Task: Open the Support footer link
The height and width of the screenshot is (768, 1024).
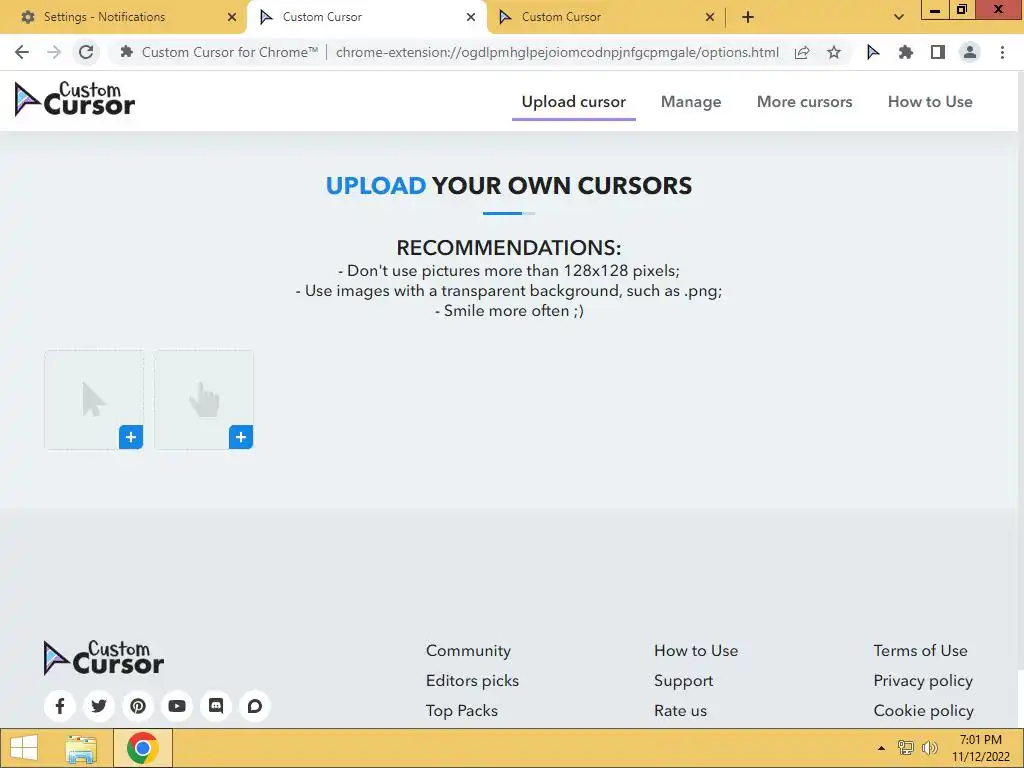Action: tap(683, 680)
